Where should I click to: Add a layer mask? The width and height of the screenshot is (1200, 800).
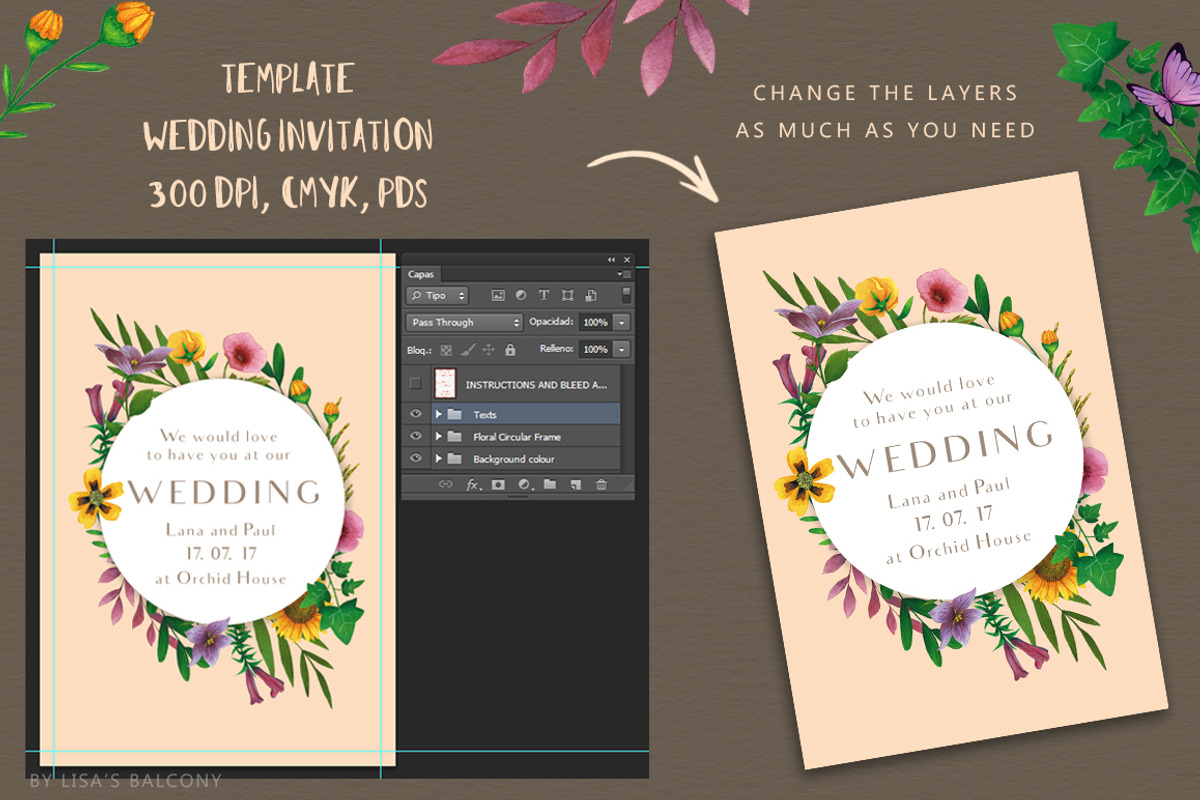[498, 485]
